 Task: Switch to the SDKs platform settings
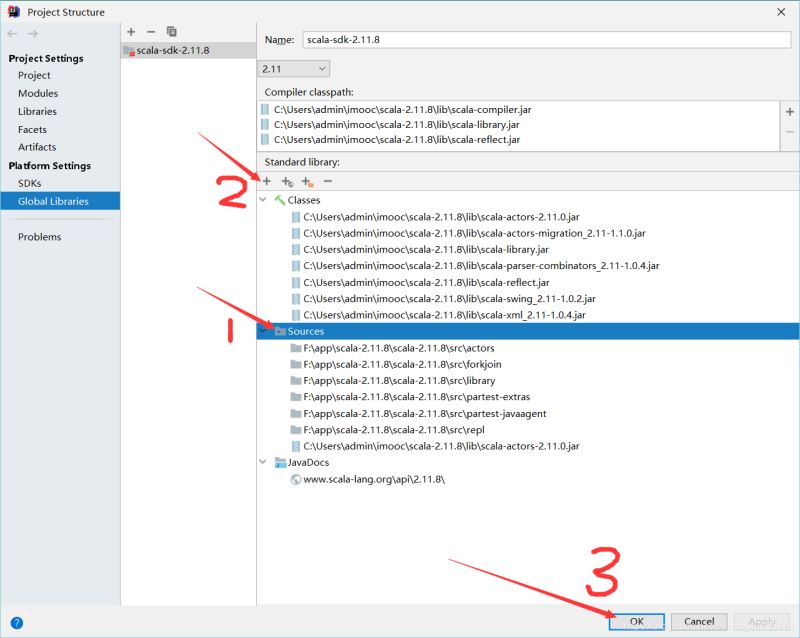pyautogui.click(x=30, y=183)
